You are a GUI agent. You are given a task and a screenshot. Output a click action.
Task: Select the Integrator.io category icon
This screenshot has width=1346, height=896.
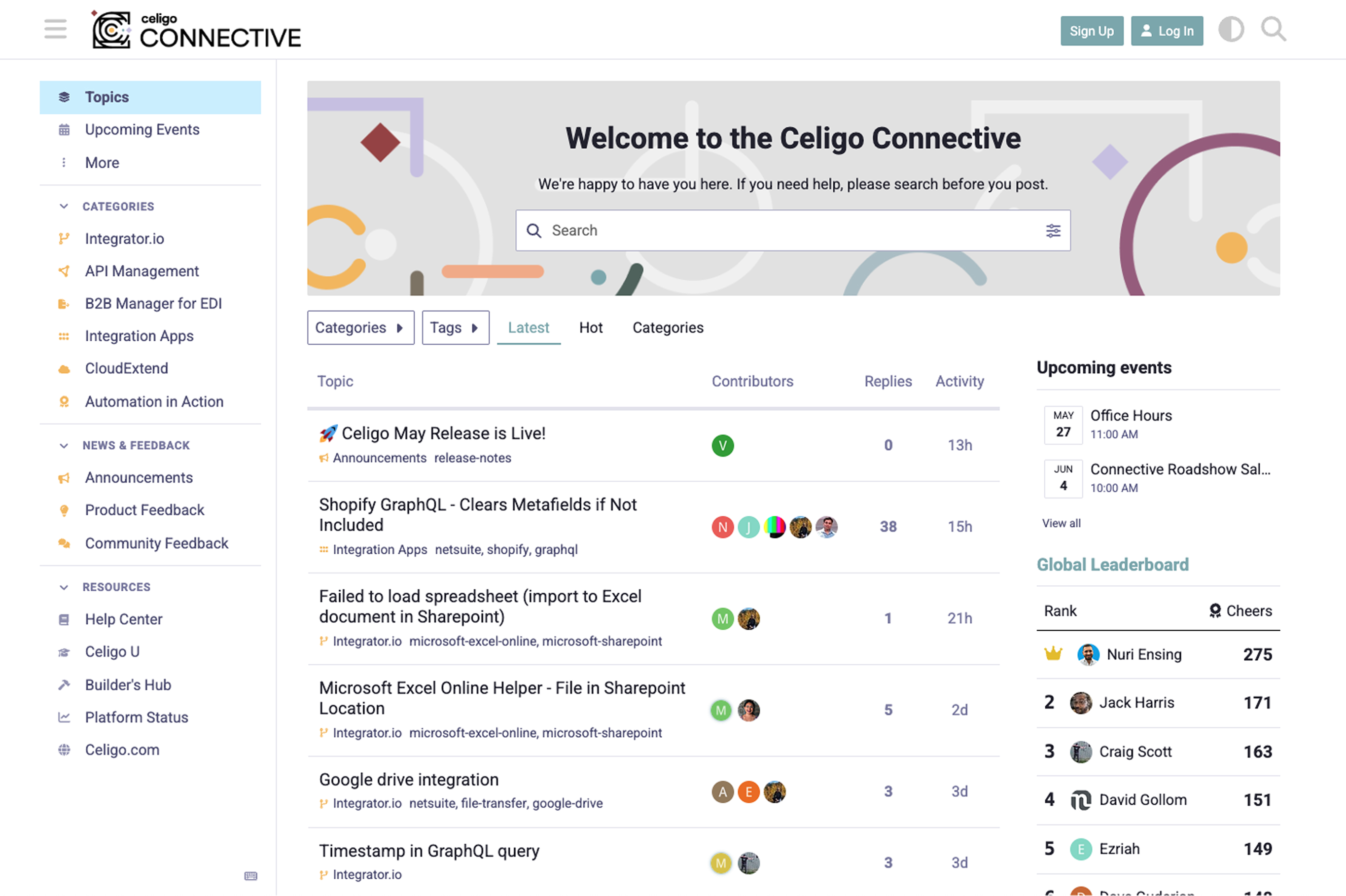65,238
